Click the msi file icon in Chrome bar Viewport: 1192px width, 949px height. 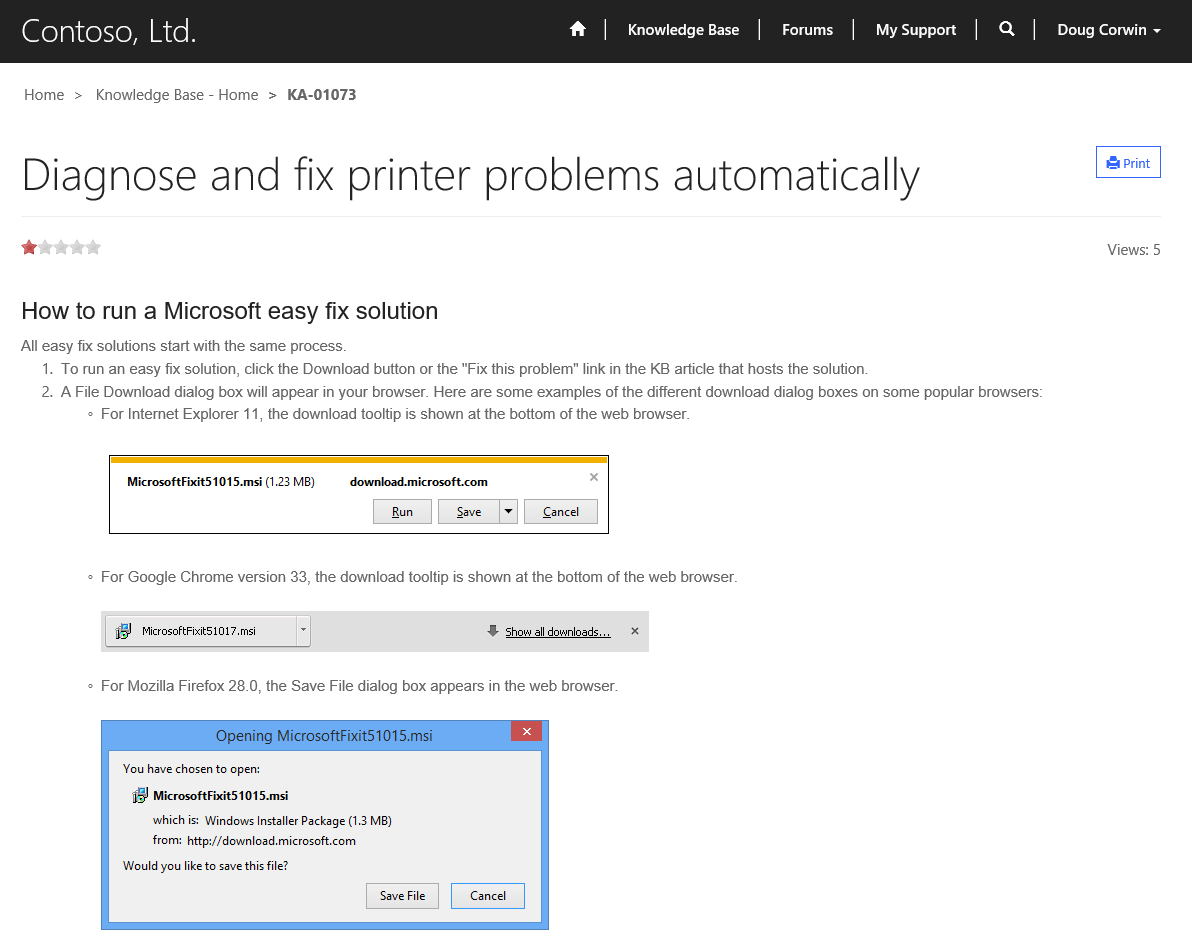point(123,631)
